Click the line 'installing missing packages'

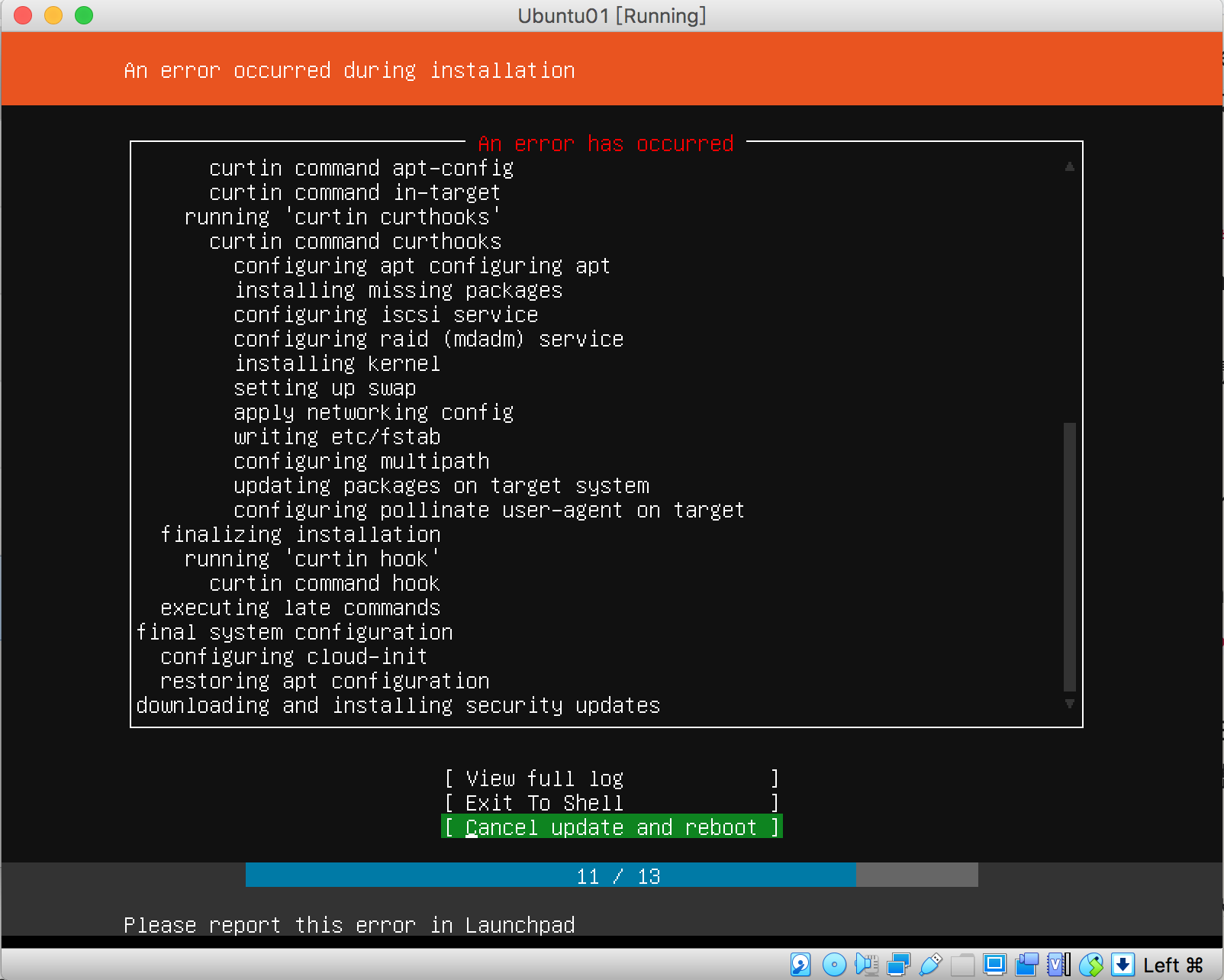coord(398,290)
